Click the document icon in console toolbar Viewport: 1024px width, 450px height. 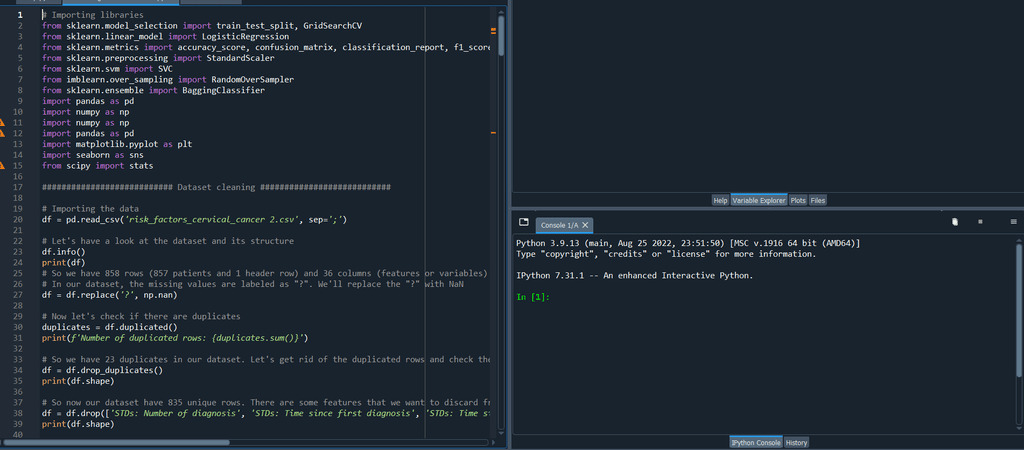[x=955, y=222]
